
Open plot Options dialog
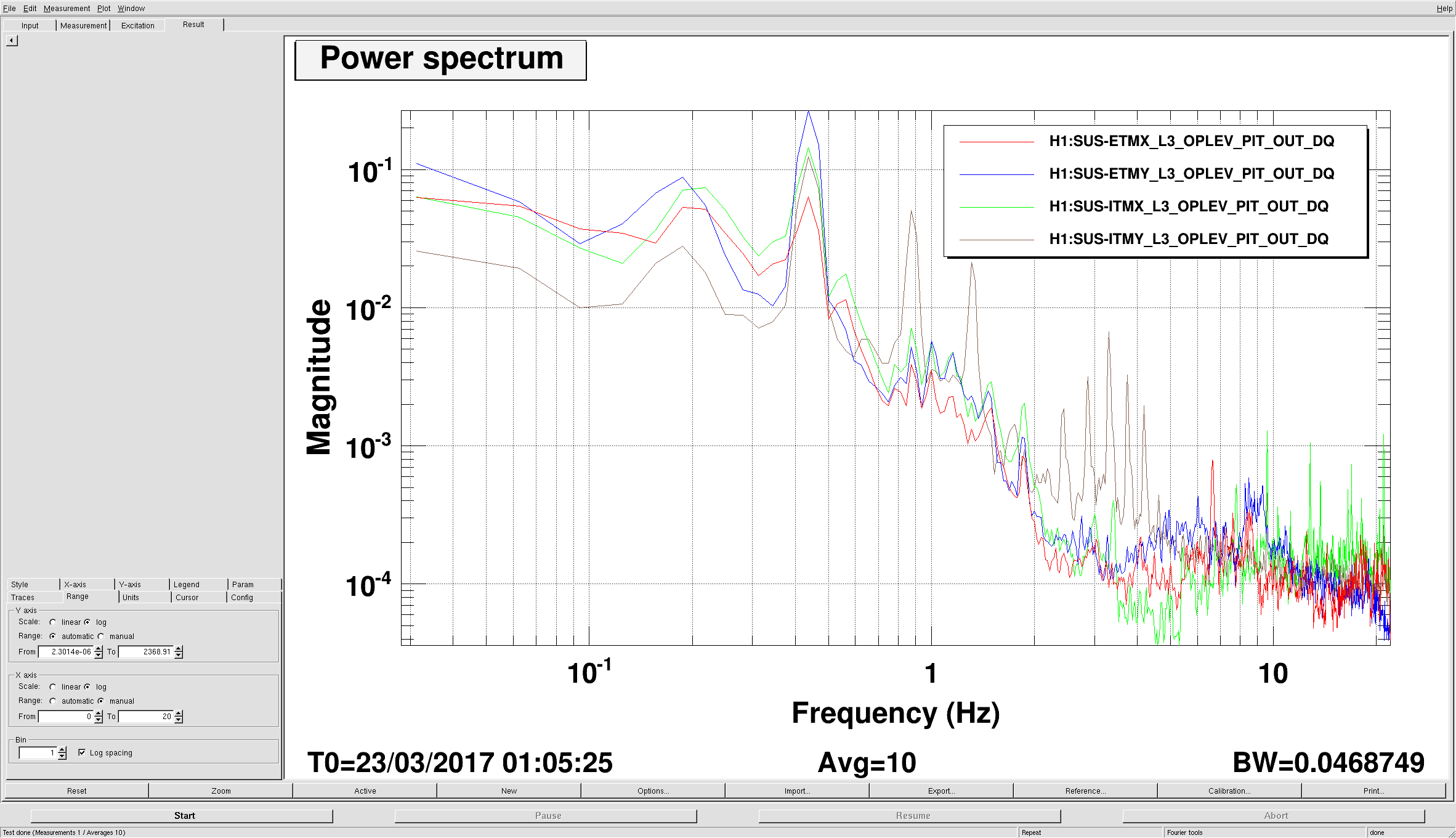[653, 791]
